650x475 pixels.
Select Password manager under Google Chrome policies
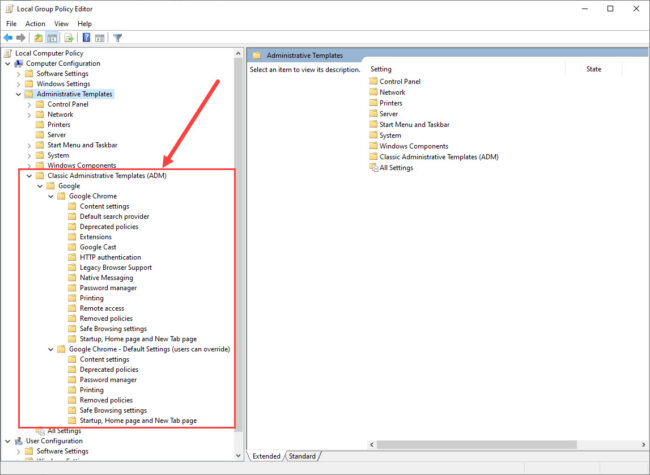pos(108,288)
